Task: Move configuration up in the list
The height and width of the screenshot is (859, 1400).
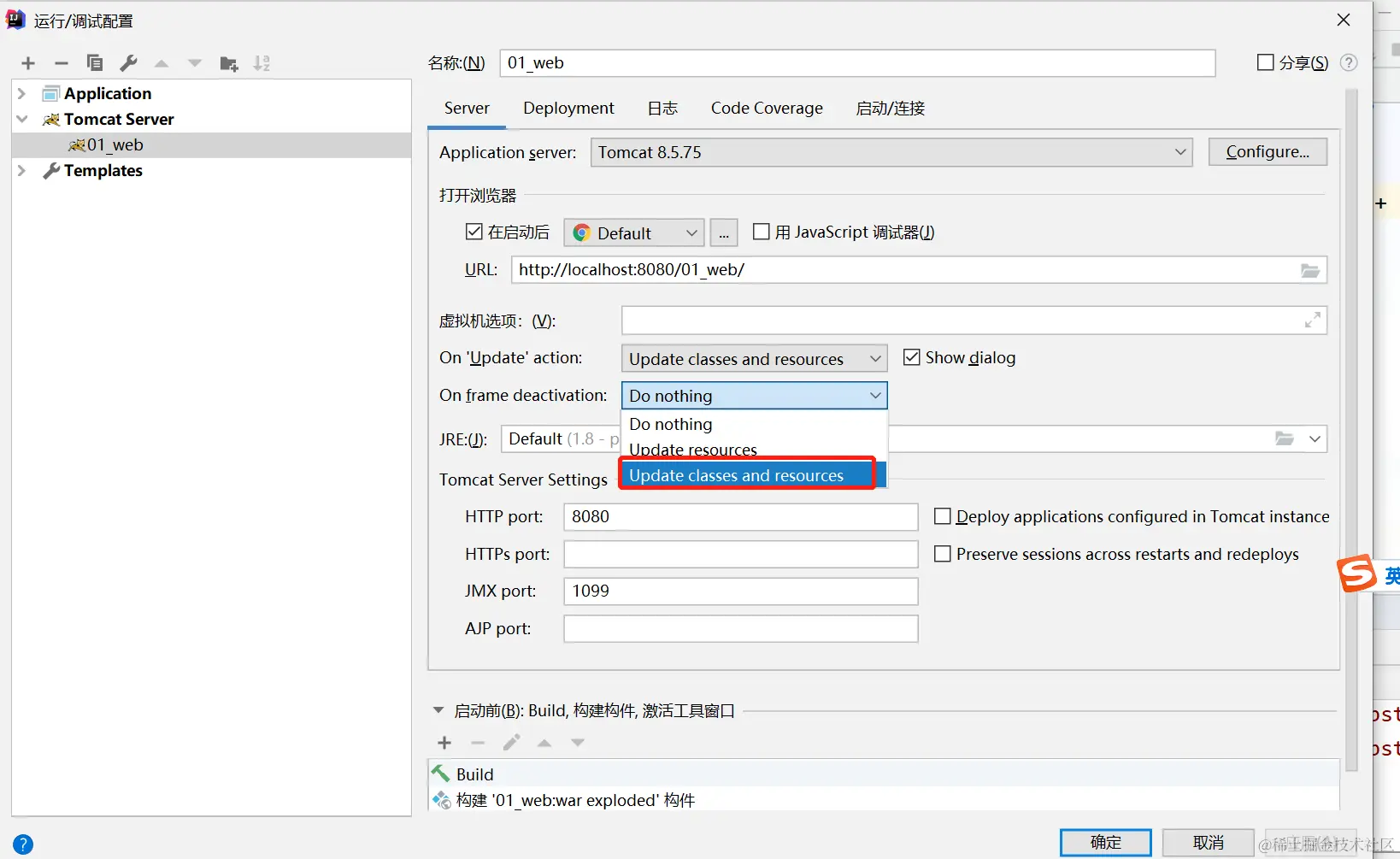Action: pos(162,63)
